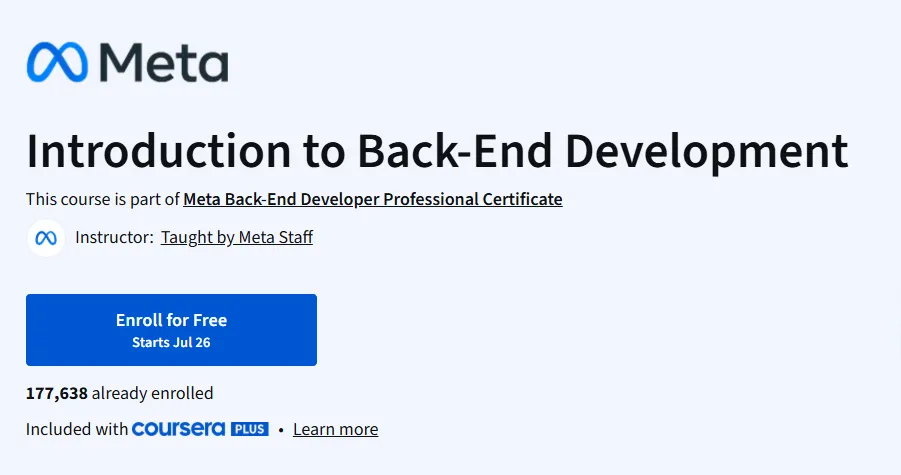Click the Starts Jul 26 text
901x475 pixels.
[171, 342]
